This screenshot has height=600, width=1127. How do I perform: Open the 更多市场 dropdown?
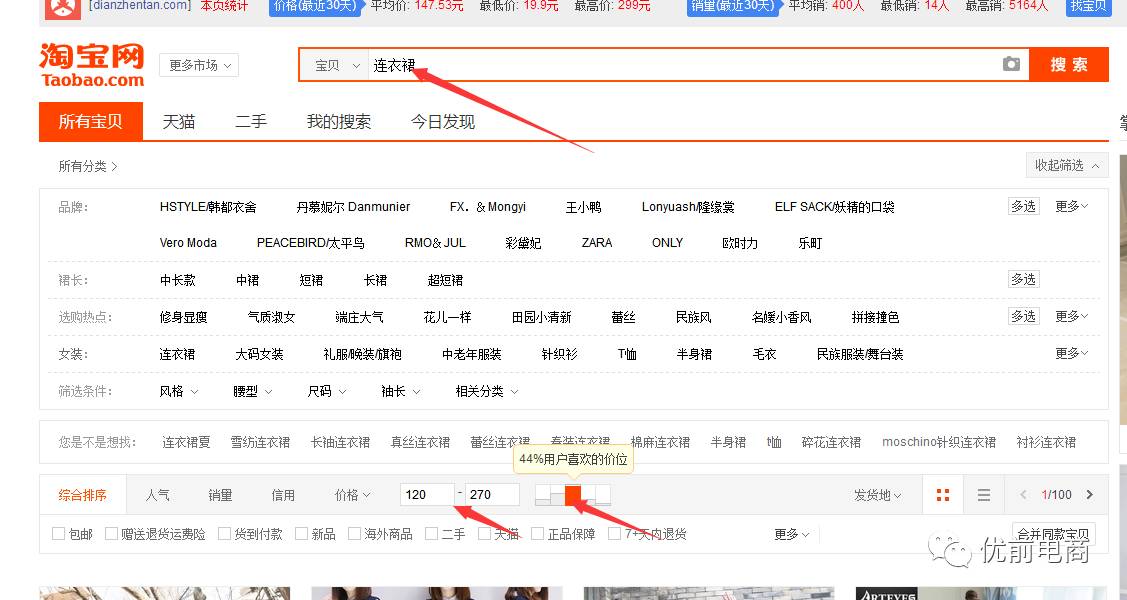199,65
